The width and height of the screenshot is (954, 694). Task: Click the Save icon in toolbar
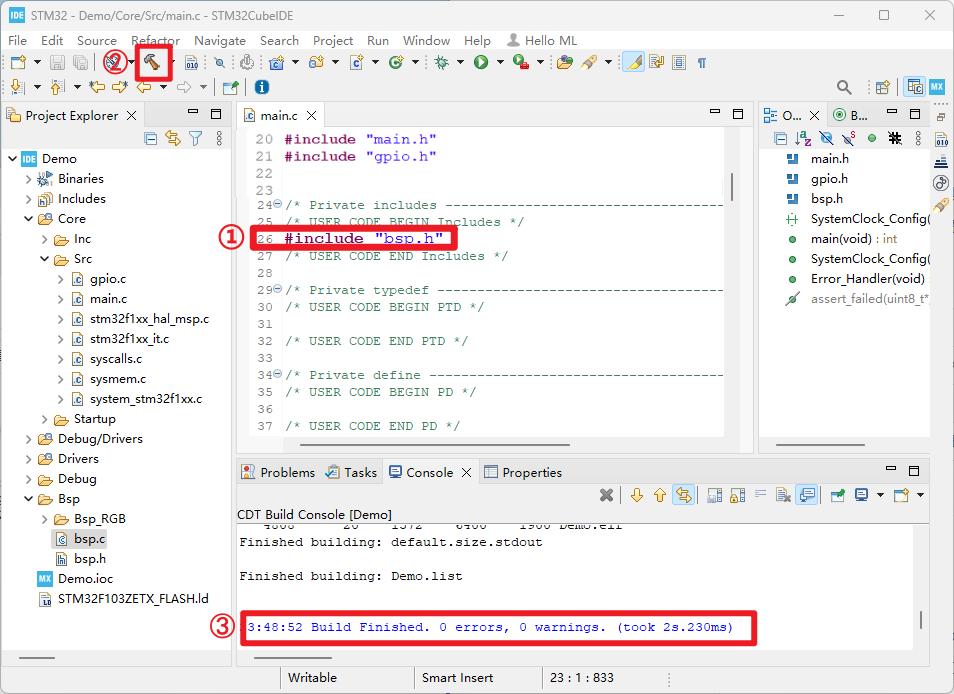coord(57,63)
